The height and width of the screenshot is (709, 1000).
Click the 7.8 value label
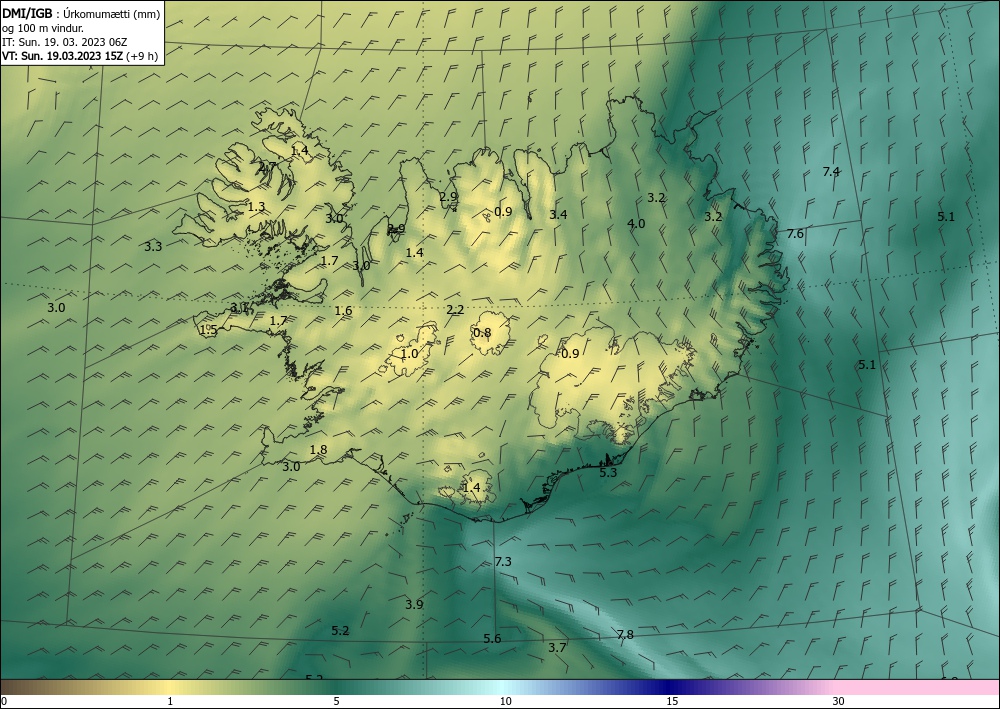point(625,634)
